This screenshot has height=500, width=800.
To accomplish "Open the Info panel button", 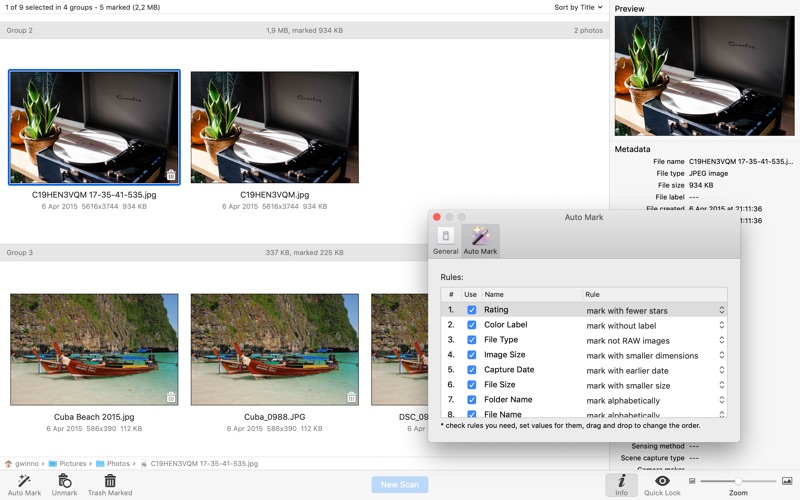I will pos(621,485).
